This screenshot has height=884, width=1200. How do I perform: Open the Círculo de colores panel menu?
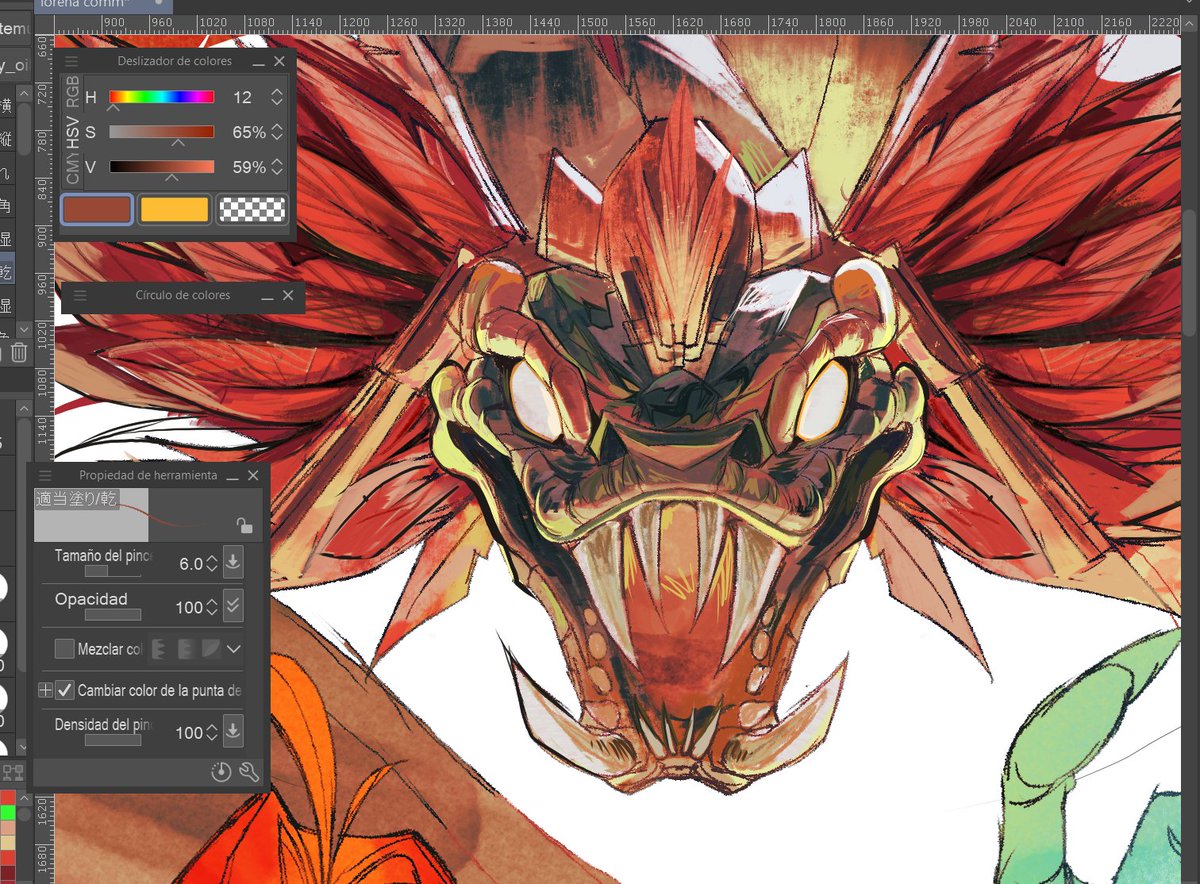80,296
